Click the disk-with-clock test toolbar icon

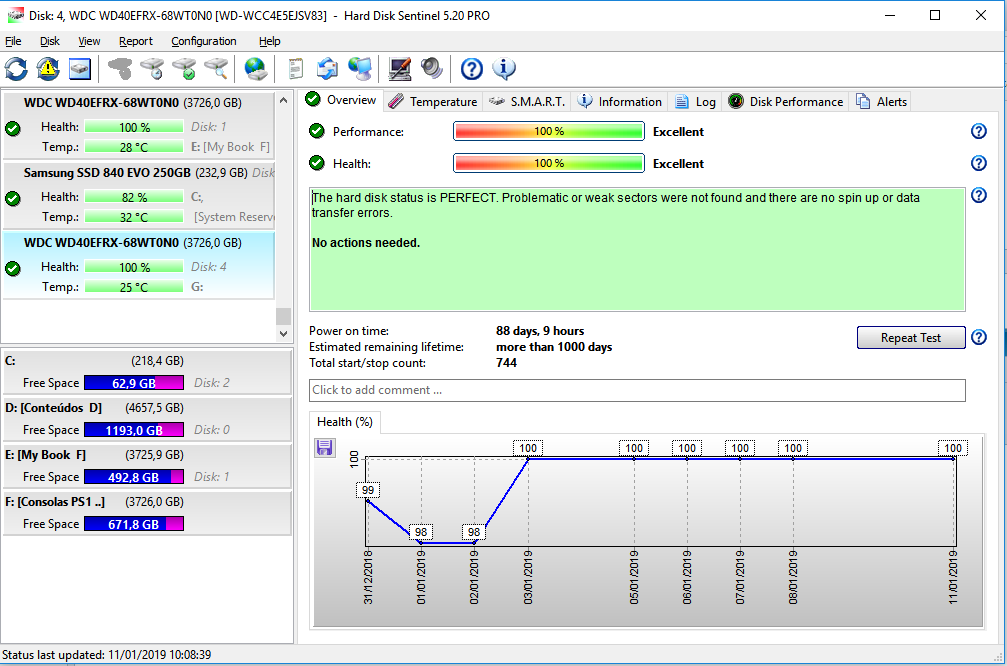tap(152, 69)
